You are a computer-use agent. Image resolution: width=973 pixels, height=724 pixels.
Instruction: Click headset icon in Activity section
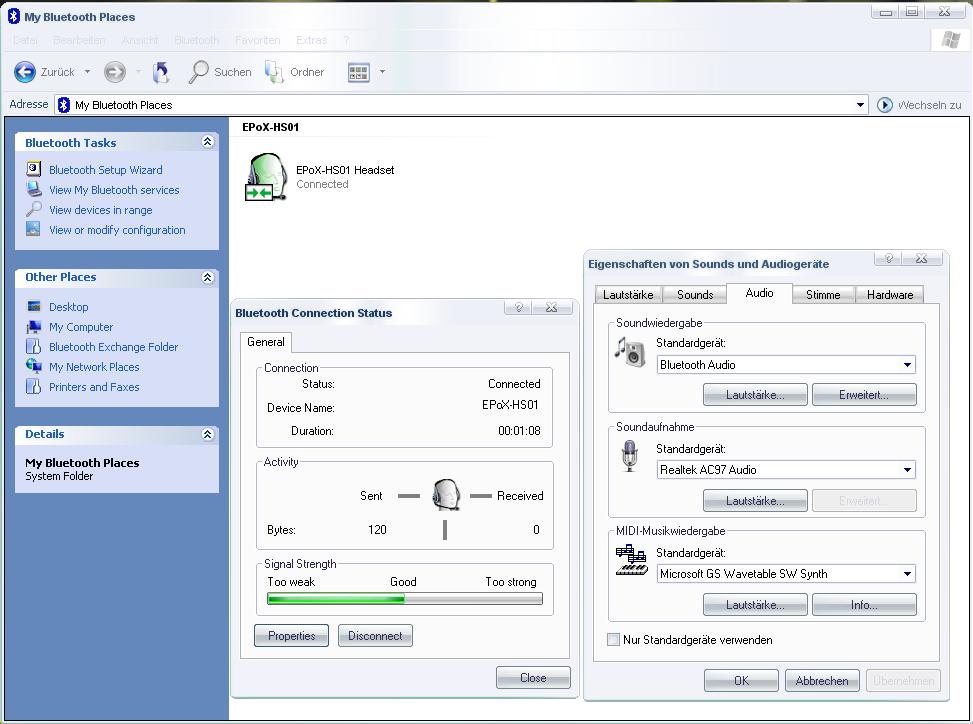(446, 494)
